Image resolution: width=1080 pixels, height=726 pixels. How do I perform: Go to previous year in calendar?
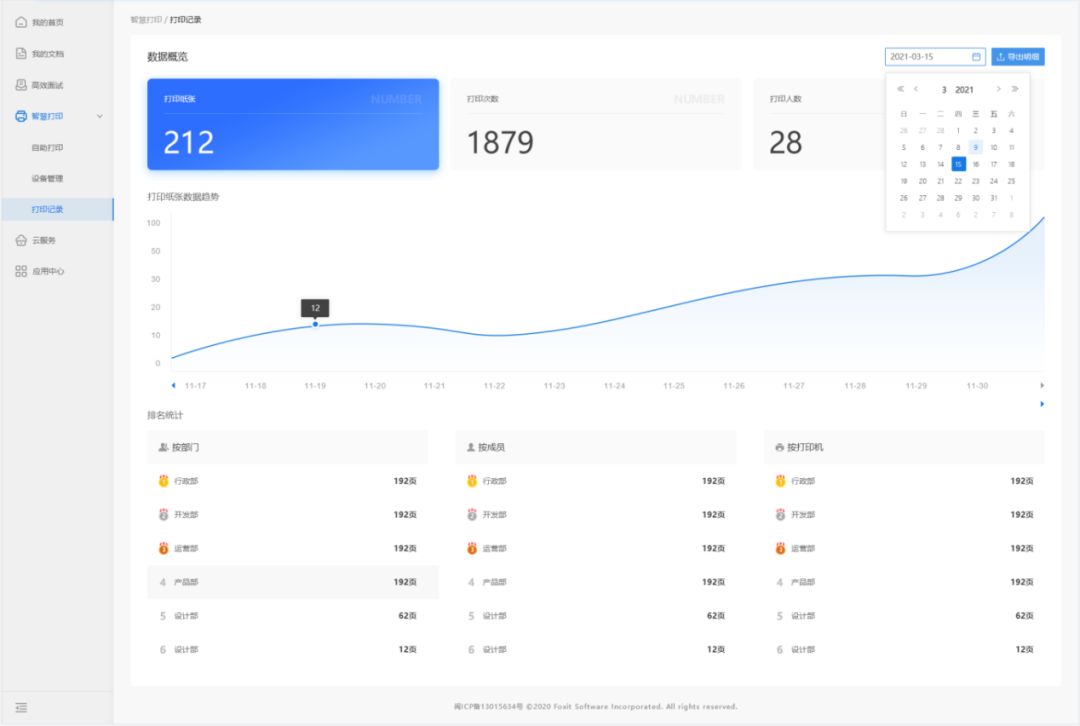tap(900, 89)
